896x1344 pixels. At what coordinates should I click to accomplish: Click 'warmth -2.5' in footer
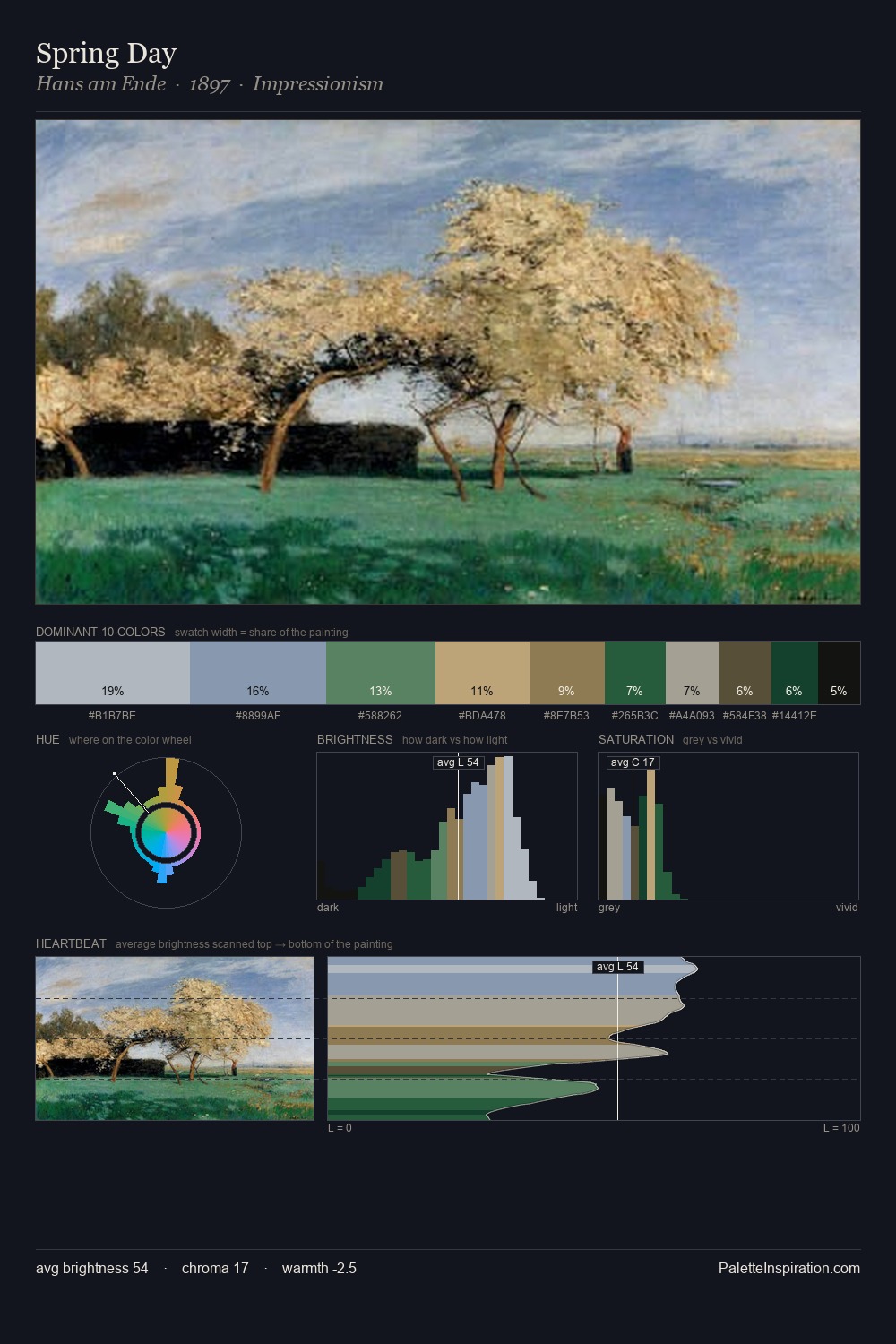point(319,1268)
